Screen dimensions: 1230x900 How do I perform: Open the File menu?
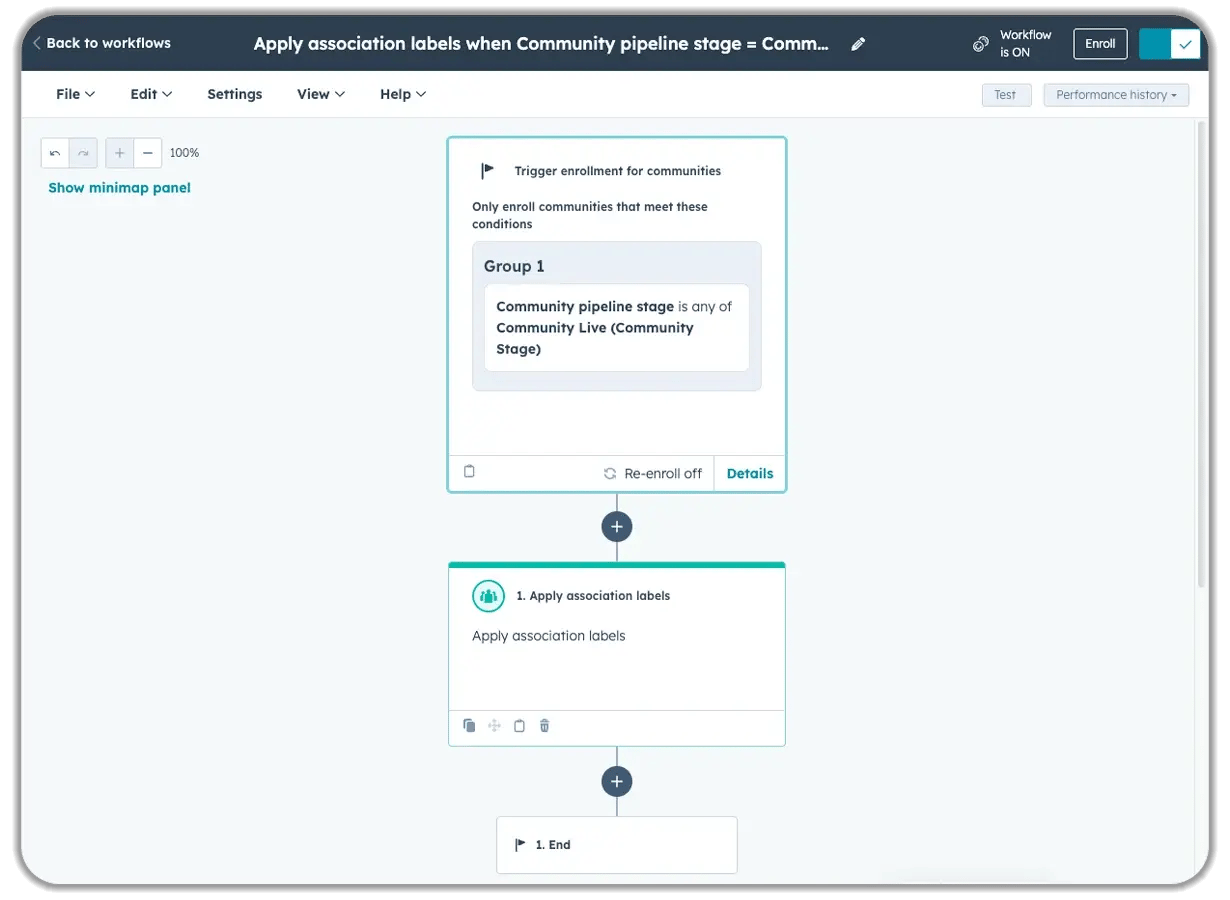coord(74,93)
